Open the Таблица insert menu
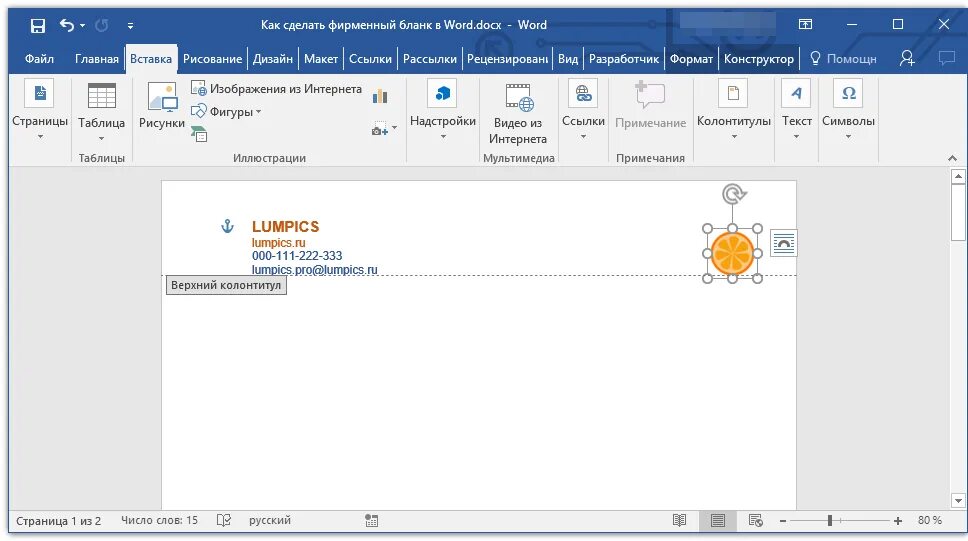Image resolution: width=968 pixels, height=541 pixels. 101,111
